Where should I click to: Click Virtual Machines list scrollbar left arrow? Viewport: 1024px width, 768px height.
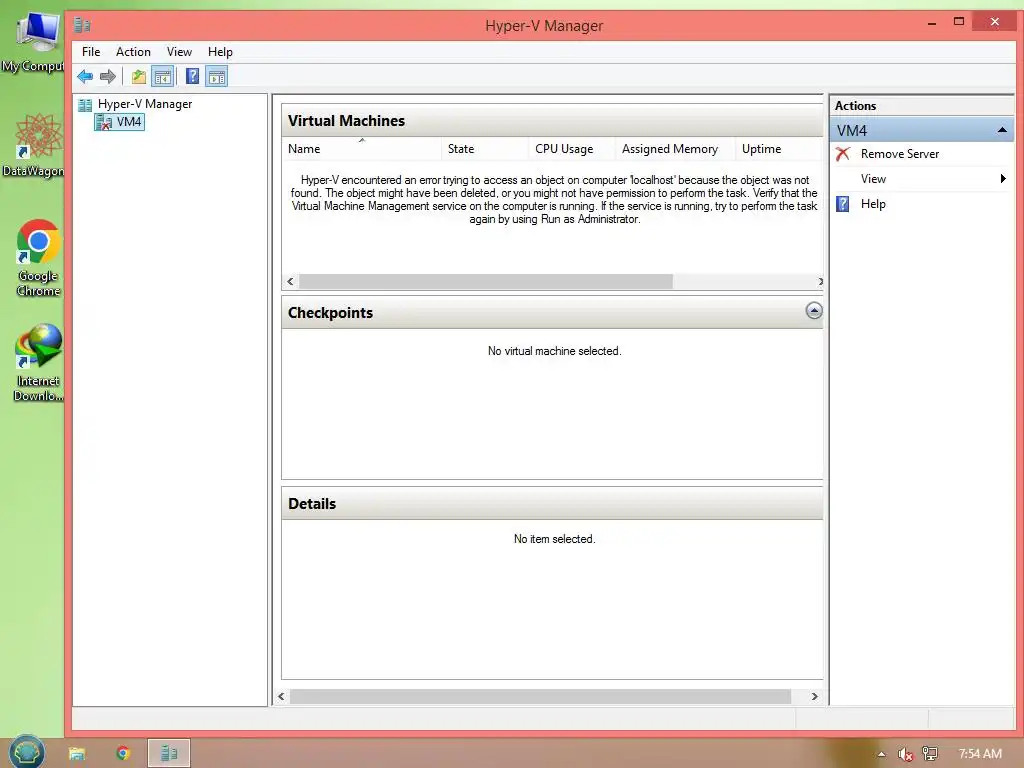(291, 281)
